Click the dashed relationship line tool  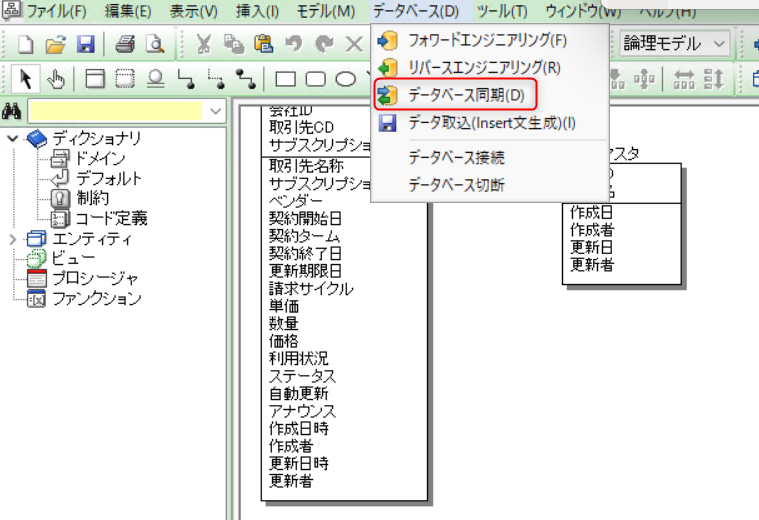(214, 78)
